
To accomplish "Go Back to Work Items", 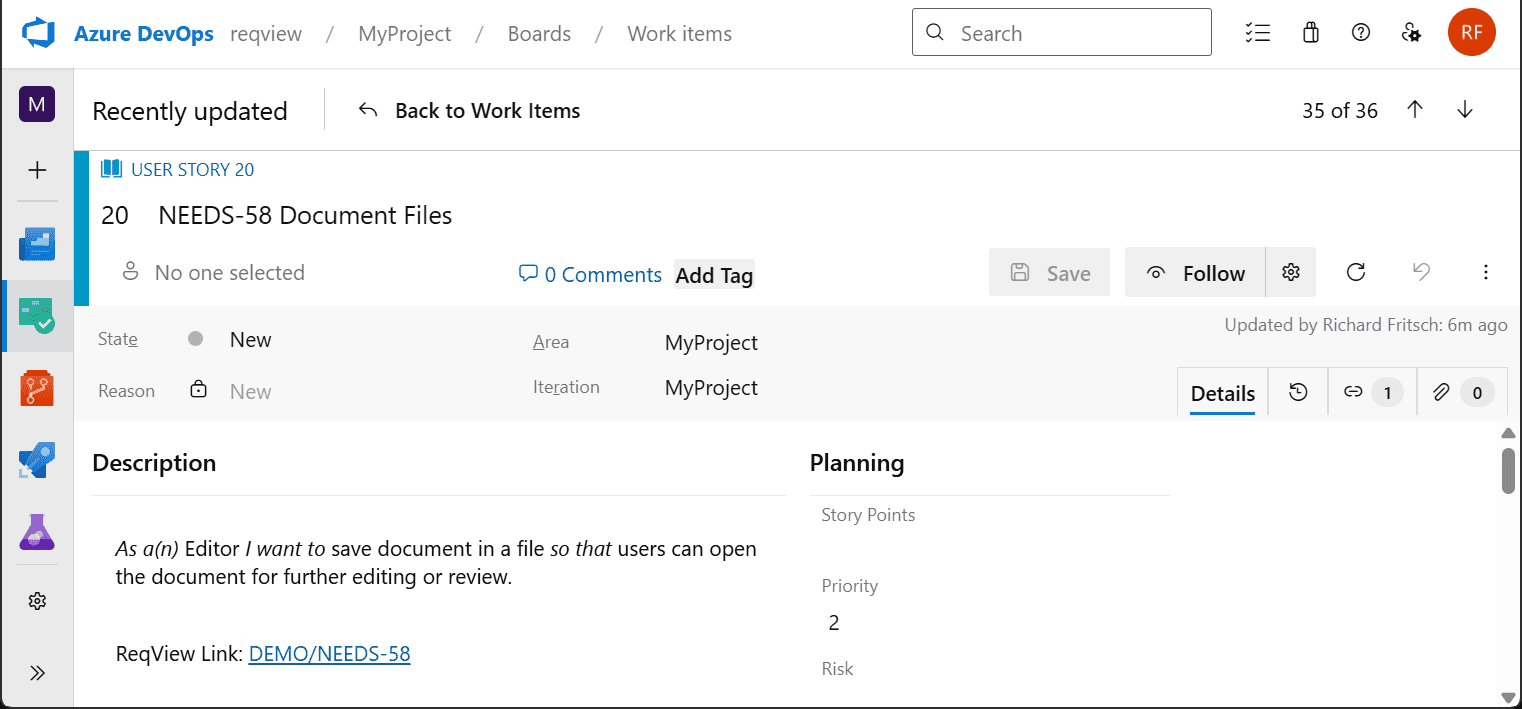I will tap(466, 110).
